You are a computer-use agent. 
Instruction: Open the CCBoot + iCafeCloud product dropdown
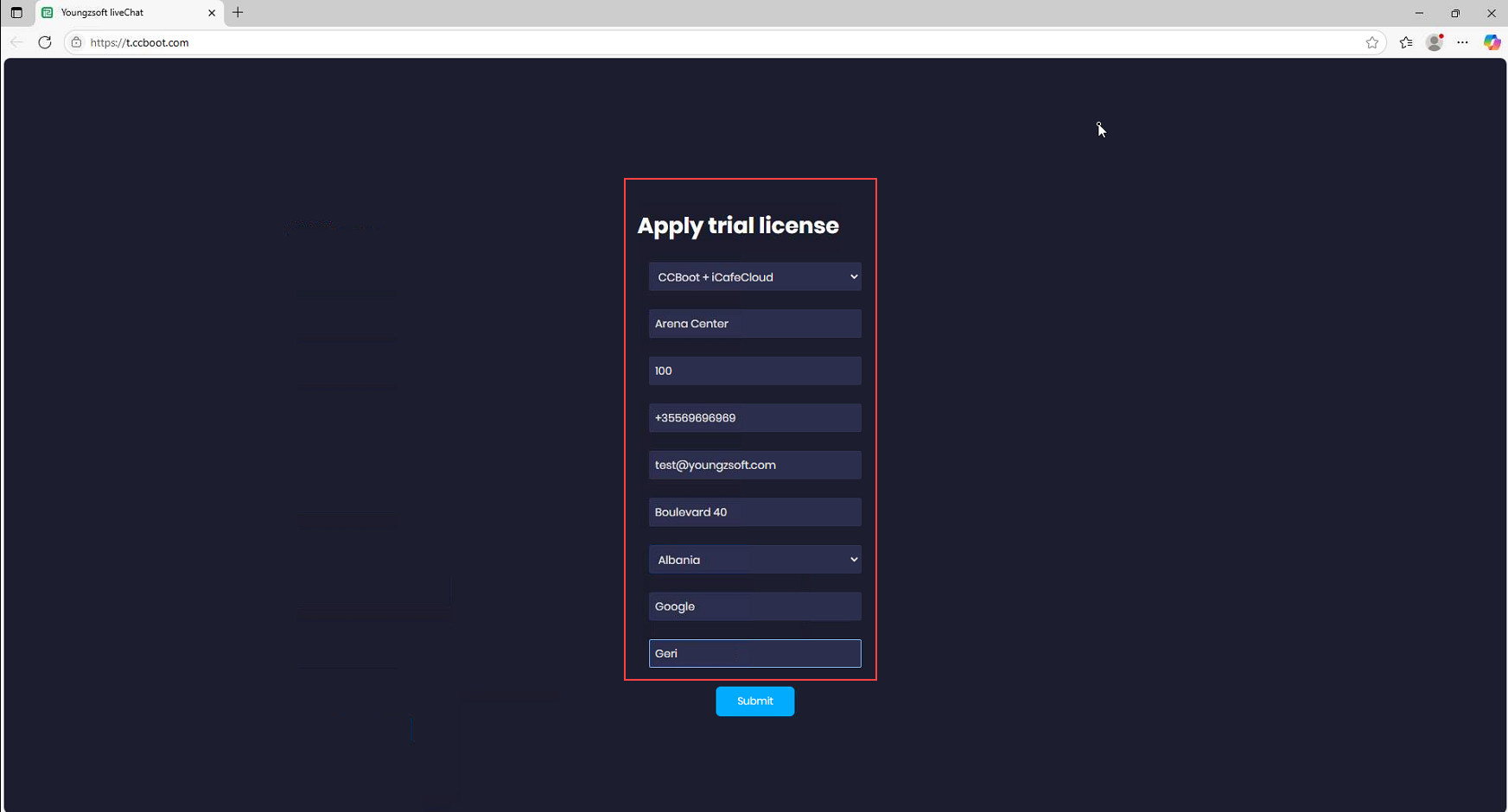(754, 277)
